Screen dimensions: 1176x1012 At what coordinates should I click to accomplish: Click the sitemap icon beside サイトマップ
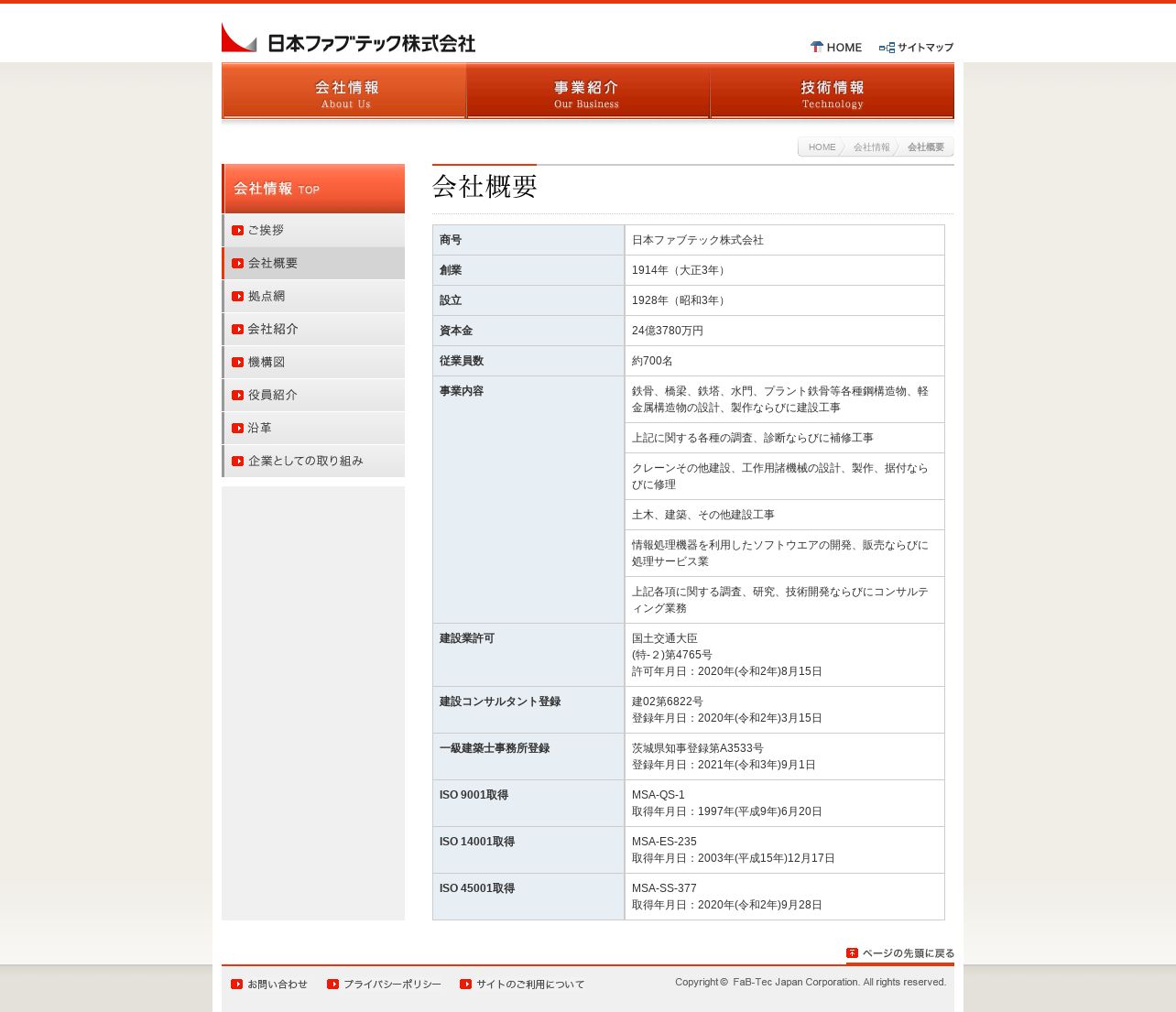click(x=887, y=48)
